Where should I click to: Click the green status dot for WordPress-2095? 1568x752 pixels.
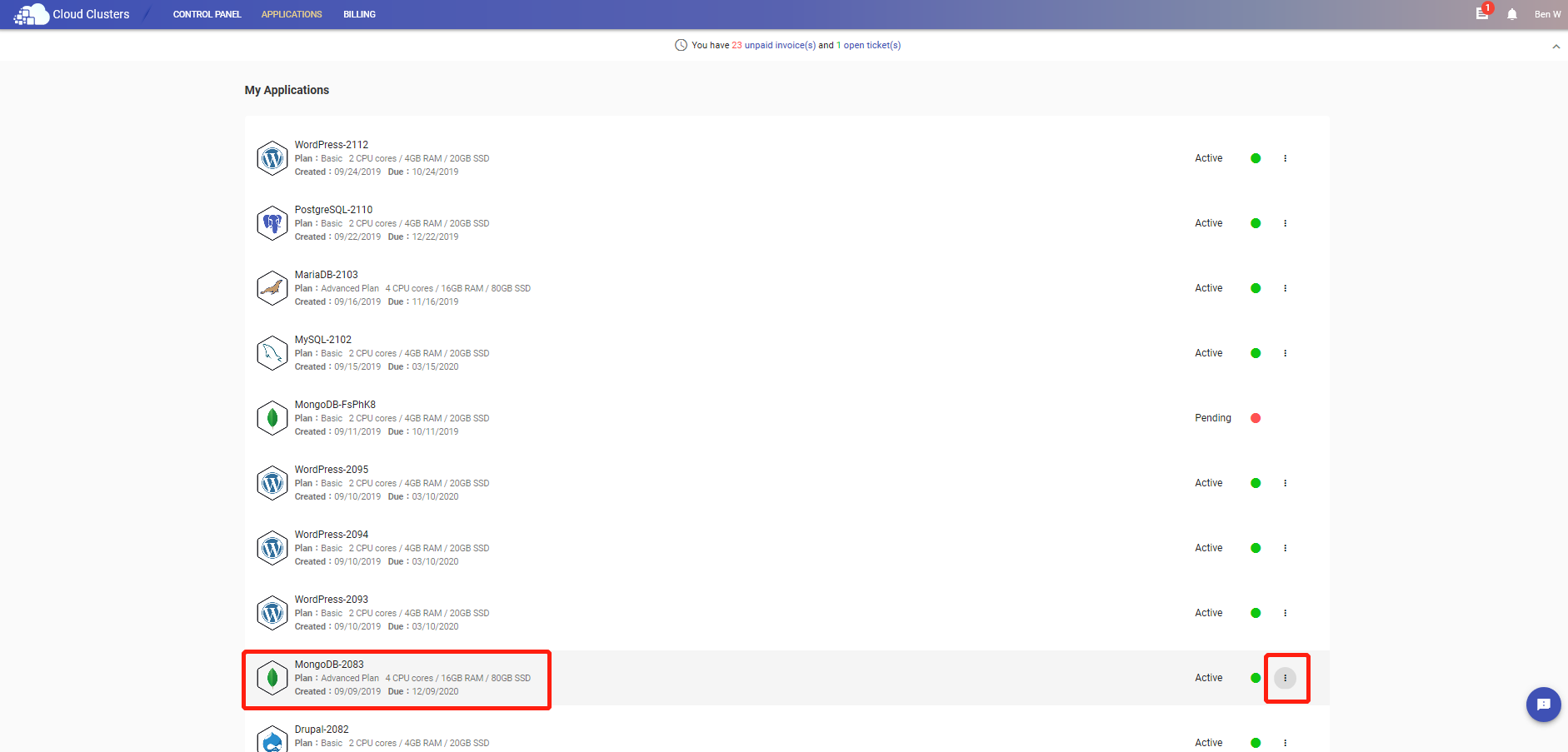coord(1256,483)
